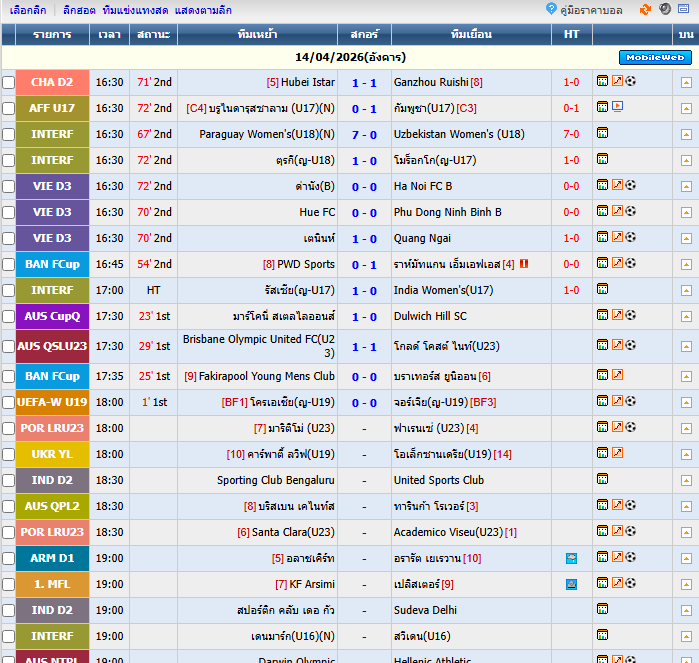Image resolution: width=699 pixels, height=663 pixels.
Task: Click soccer ball icon for PWD Sports match
Action: [x=631, y=264]
